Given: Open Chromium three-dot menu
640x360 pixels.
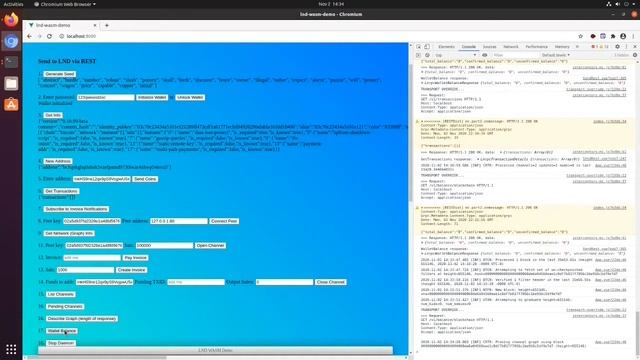Looking at the screenshot, I should pyautogui.click(x=633, y=36).
